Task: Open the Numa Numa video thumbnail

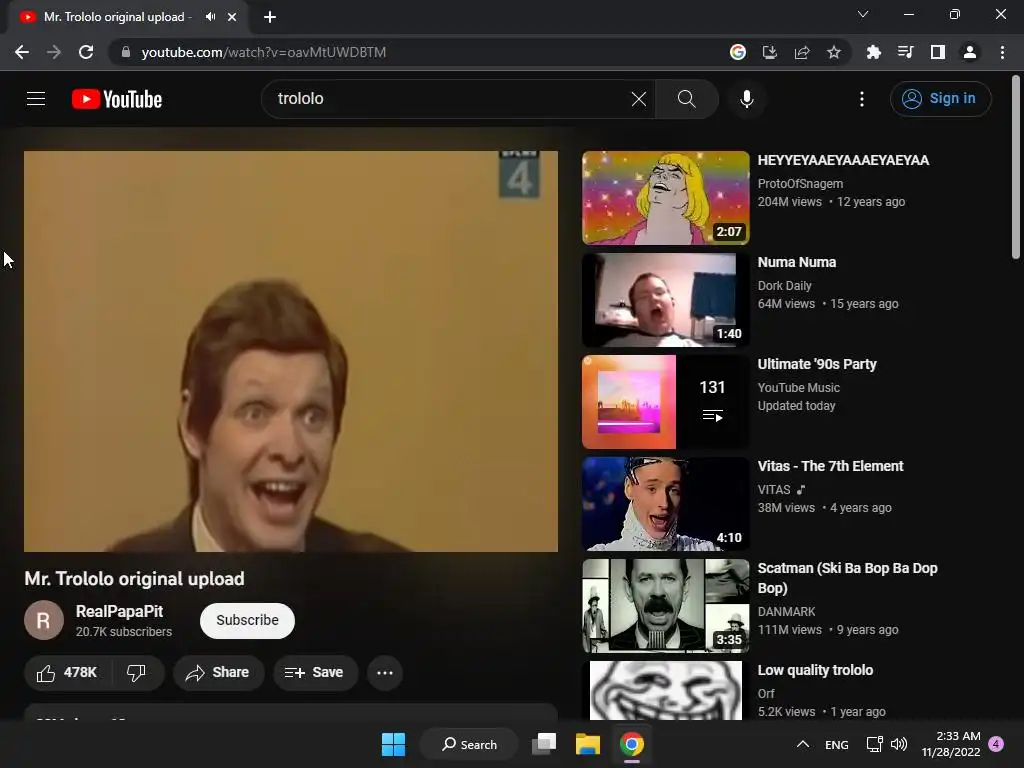Action: (665, 300)
